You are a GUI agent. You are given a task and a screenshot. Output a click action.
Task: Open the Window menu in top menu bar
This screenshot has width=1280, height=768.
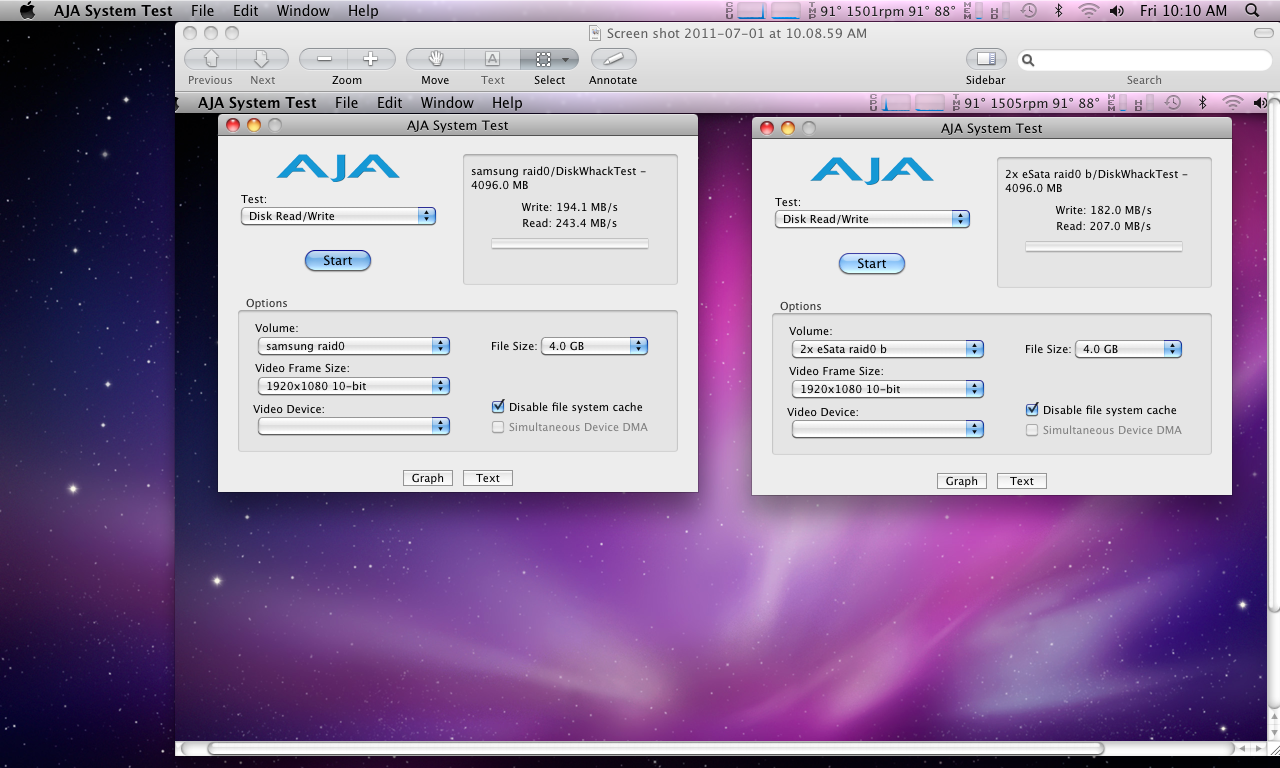(x=303, y=11)
